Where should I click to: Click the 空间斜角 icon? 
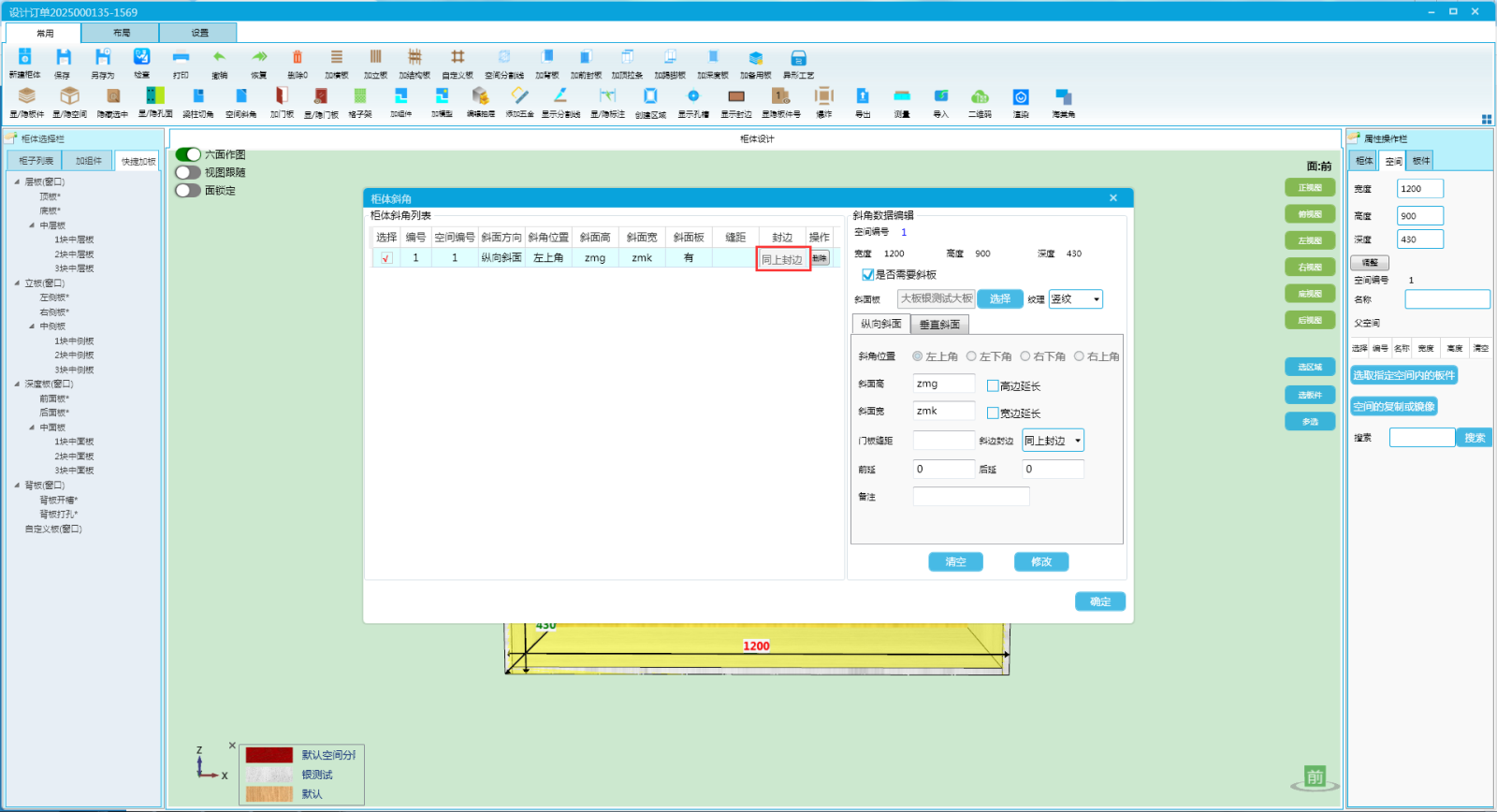[241, 96]
